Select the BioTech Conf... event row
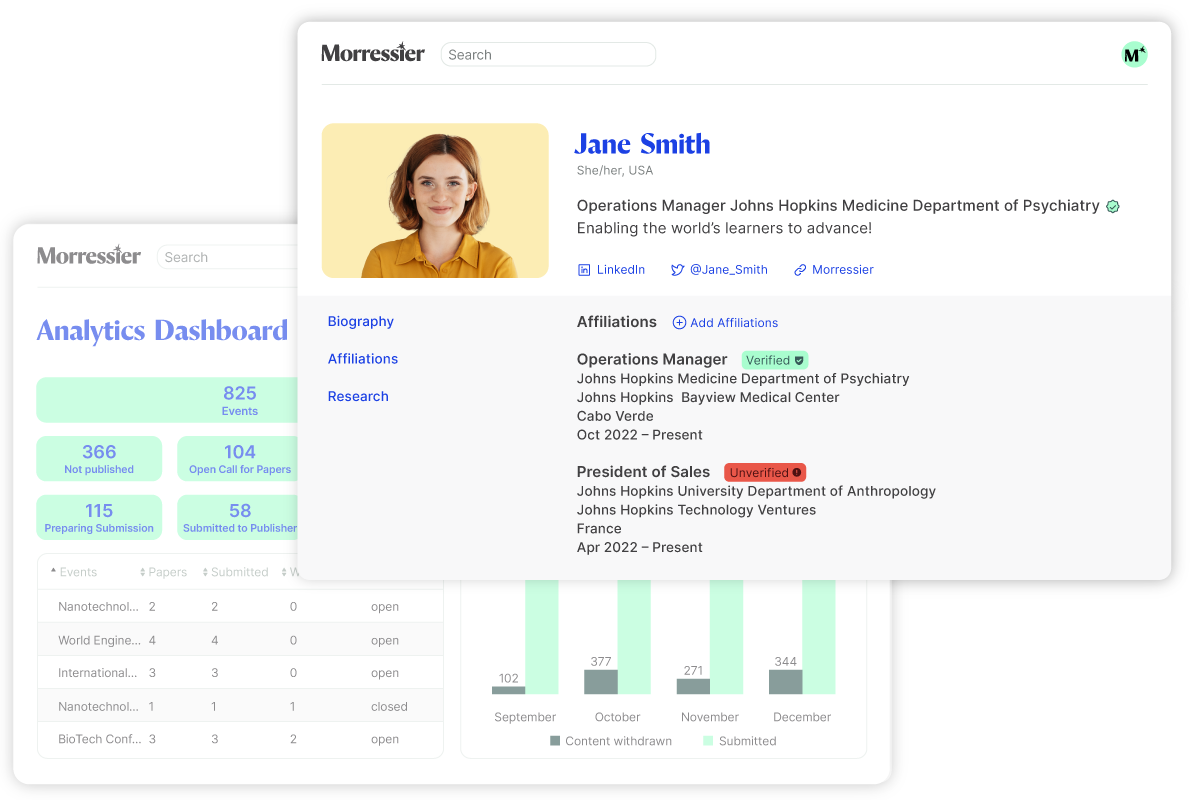Screen dimensions: 1200x800 coord(240,739)
